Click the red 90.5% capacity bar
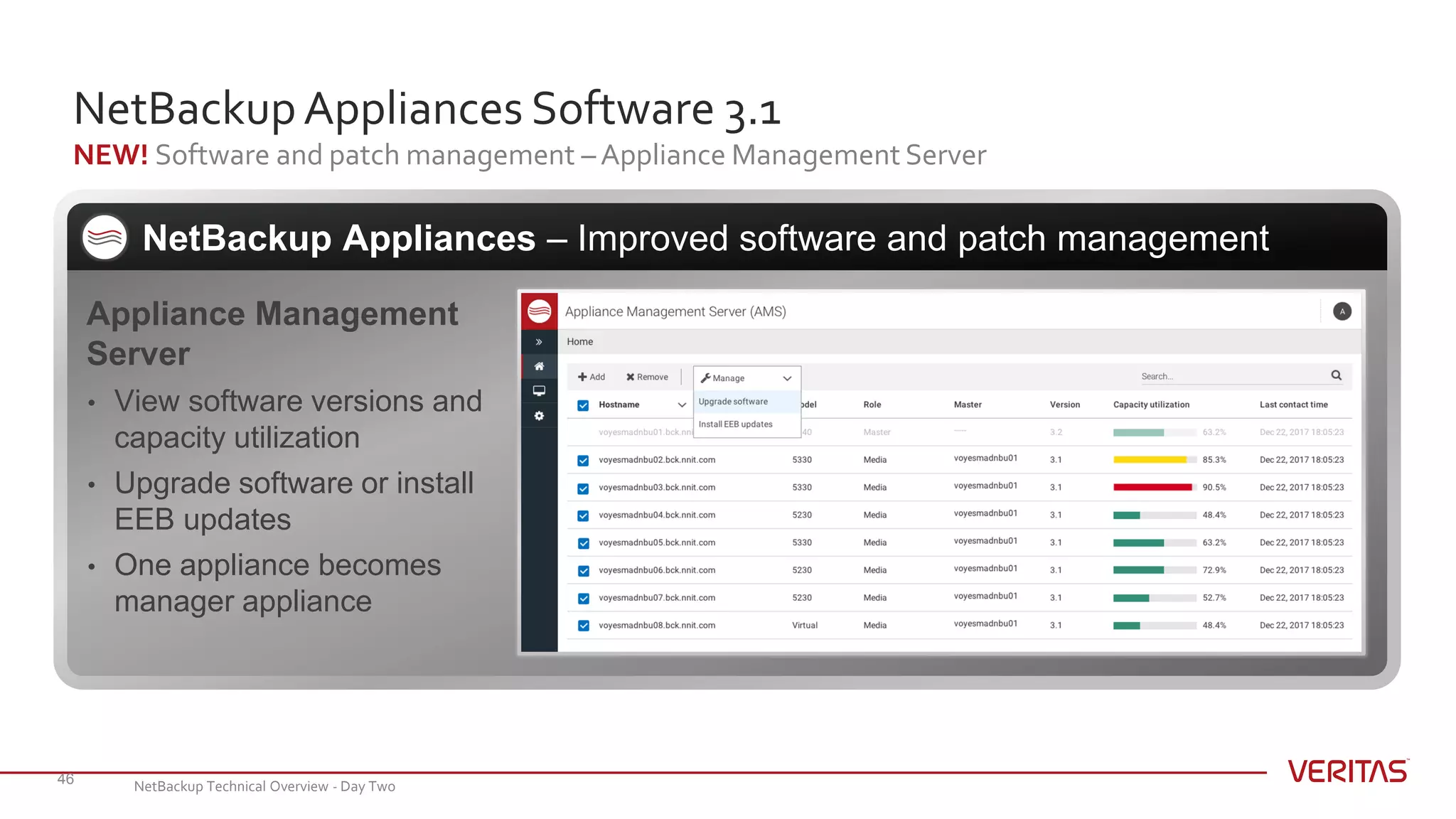 click(1155, 488)
